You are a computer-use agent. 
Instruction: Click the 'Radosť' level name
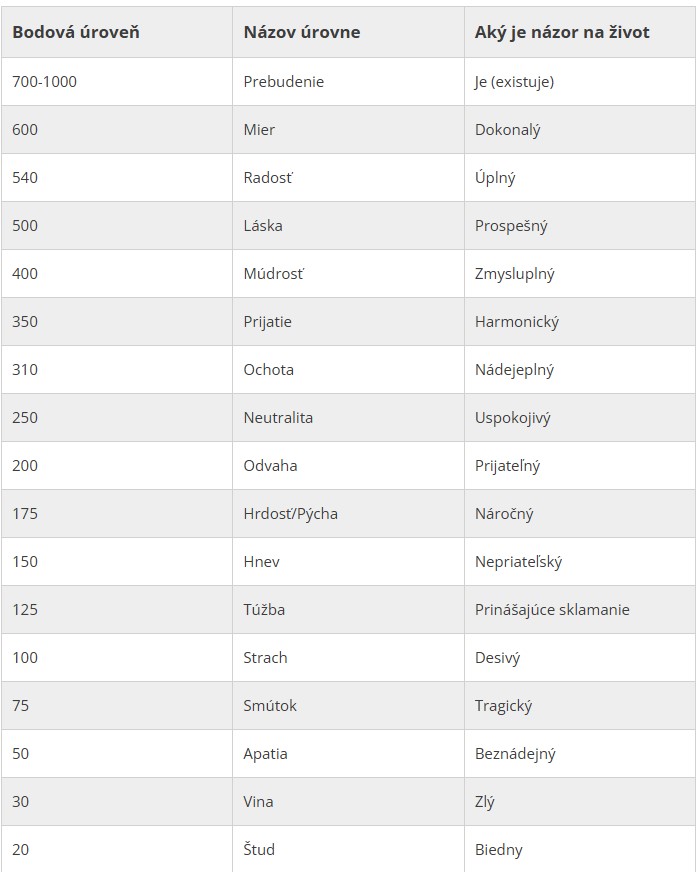[x=268, y=177]
